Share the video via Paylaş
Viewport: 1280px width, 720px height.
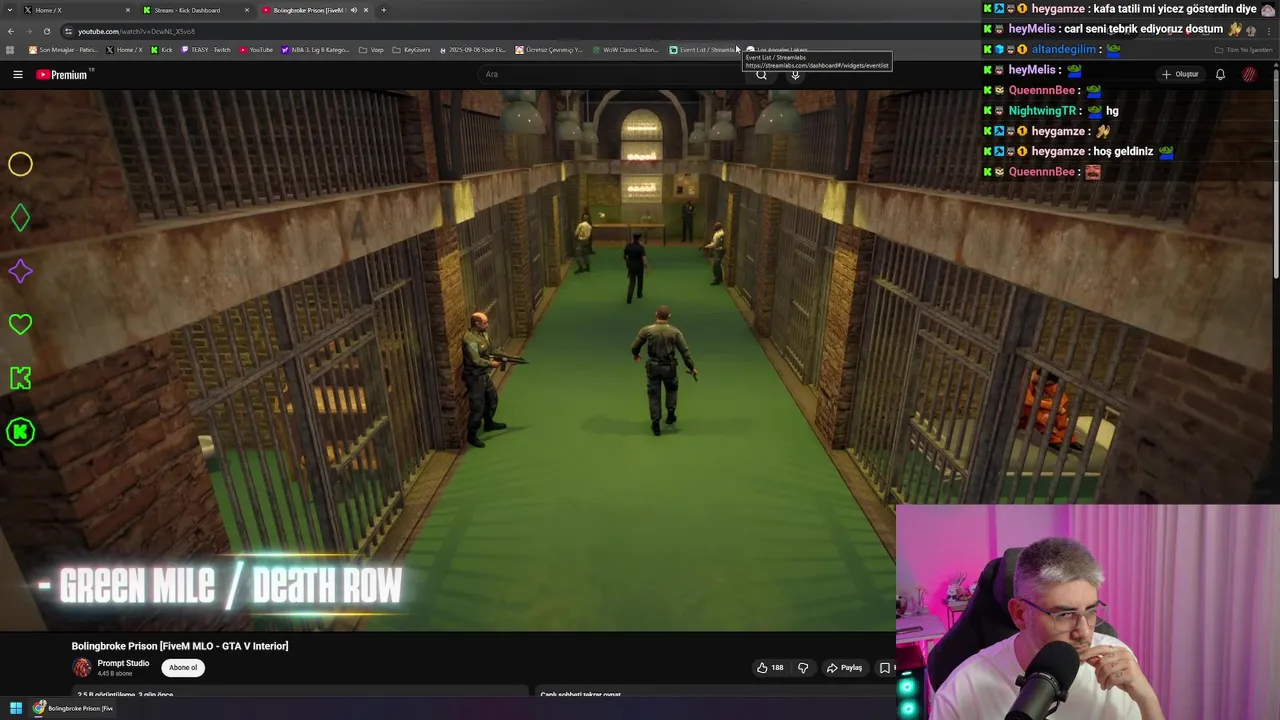(x=844, y=668)
